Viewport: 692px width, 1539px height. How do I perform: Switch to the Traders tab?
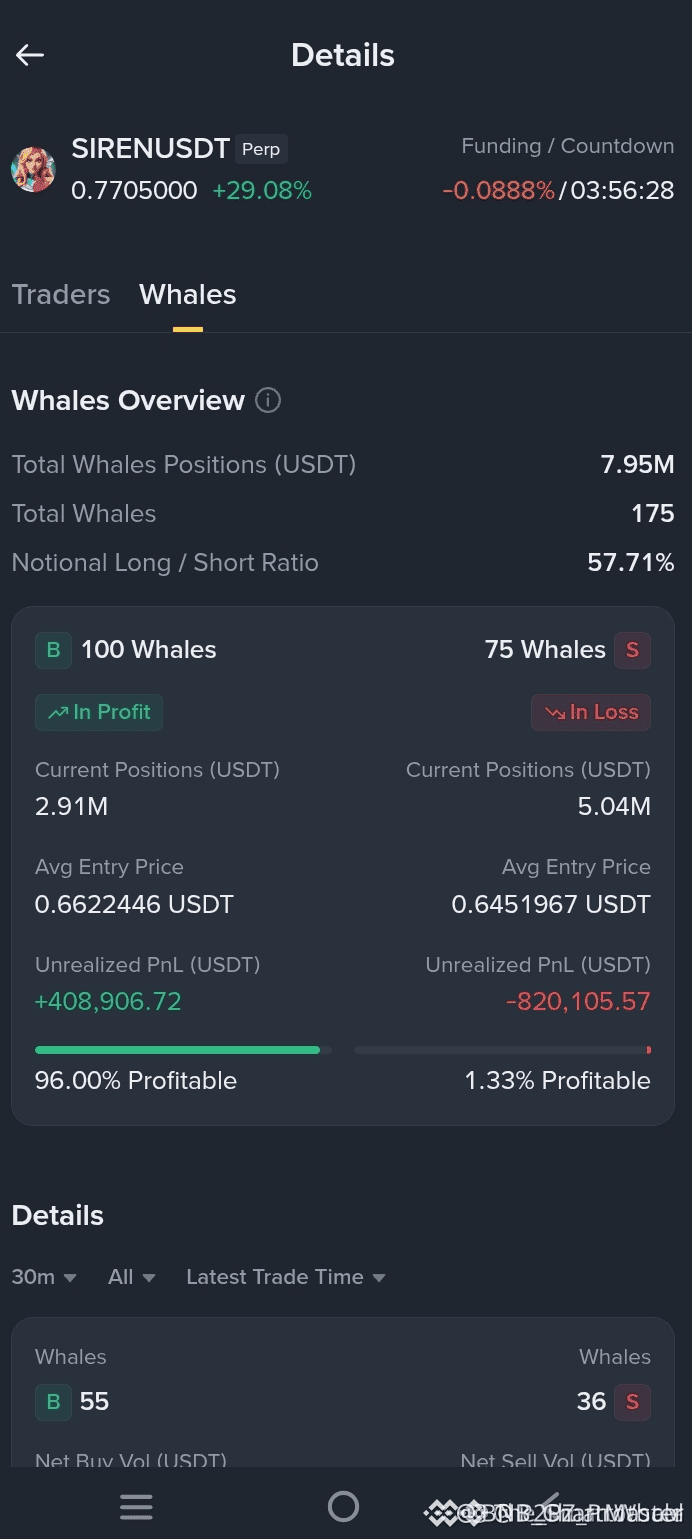pyautogui.click(x=61, y=294)
